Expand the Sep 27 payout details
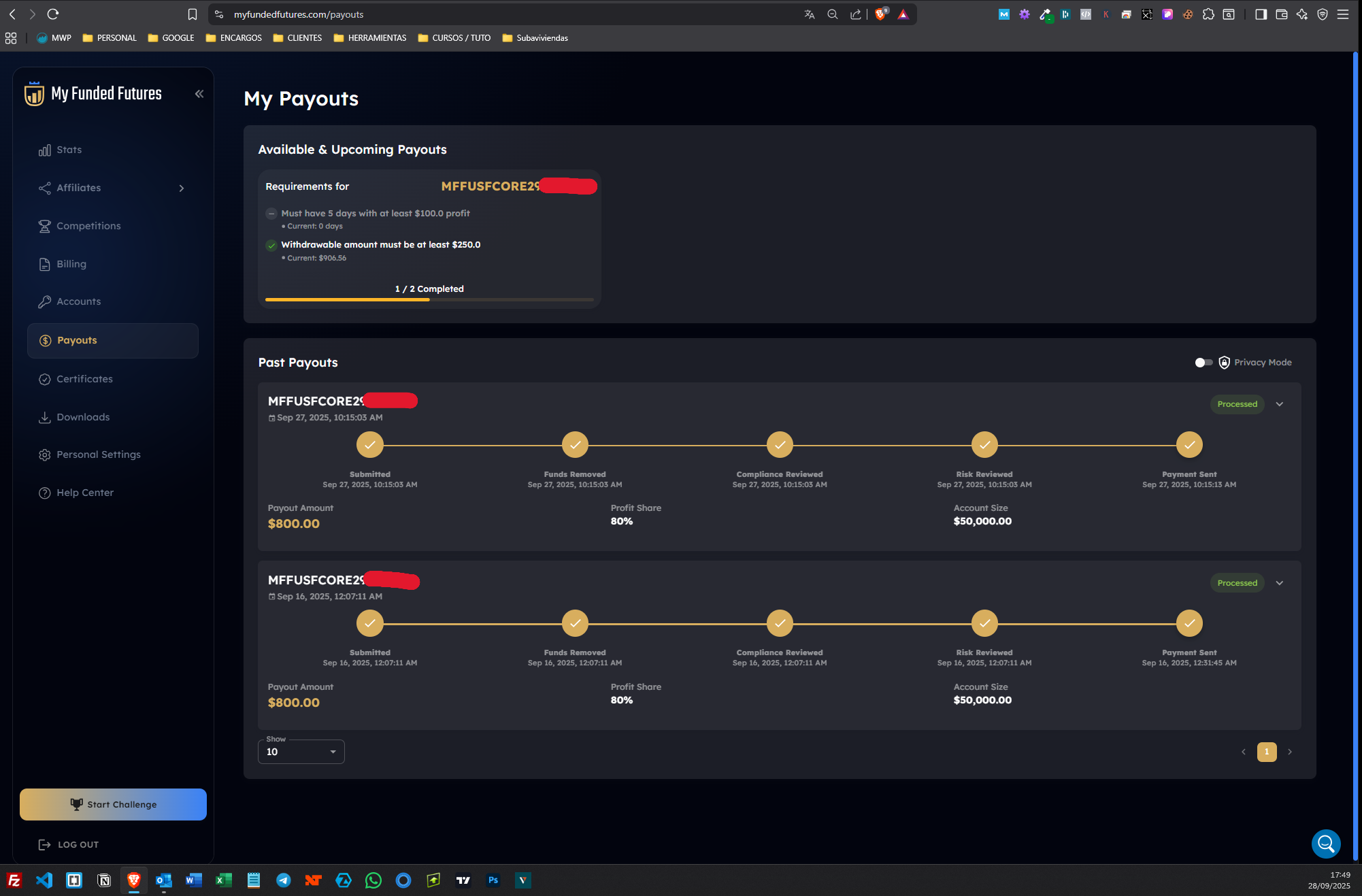This screenshot has height=896, width=1362. click(x=1280, y=404)
